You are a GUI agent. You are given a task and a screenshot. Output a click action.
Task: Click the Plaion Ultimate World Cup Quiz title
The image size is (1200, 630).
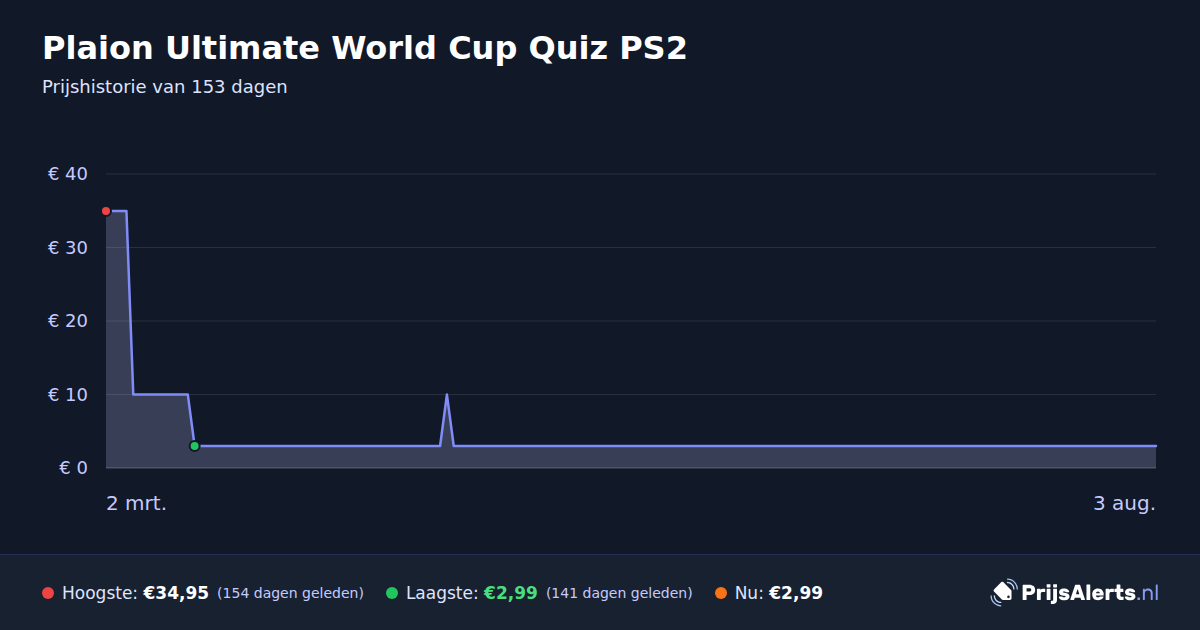click(364, 48)
